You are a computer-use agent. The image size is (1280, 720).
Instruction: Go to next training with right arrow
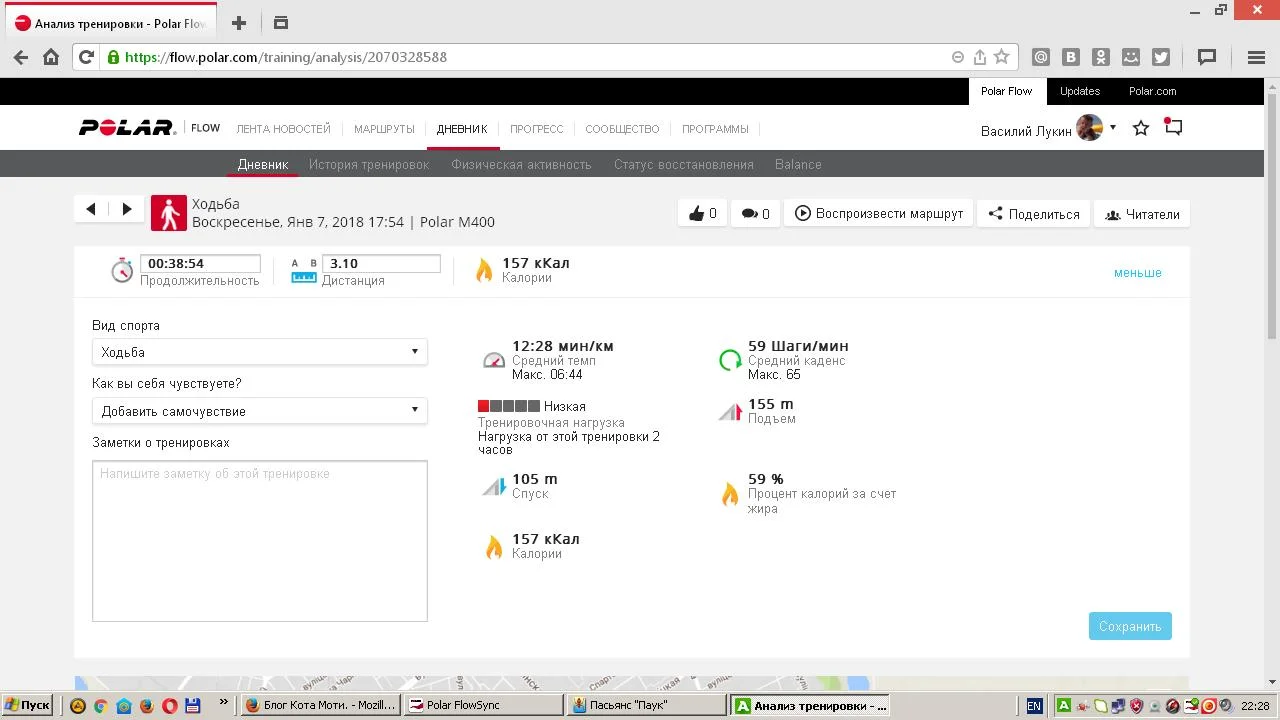click(x=127, y=209)
